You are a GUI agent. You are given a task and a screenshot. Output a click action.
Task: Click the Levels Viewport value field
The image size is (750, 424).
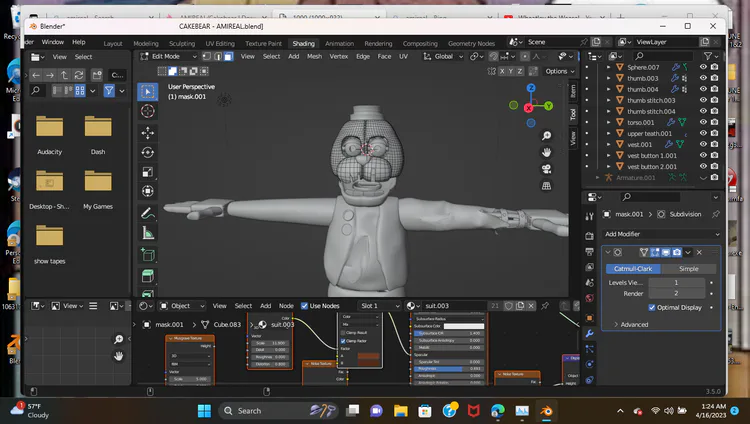[676, 282]
